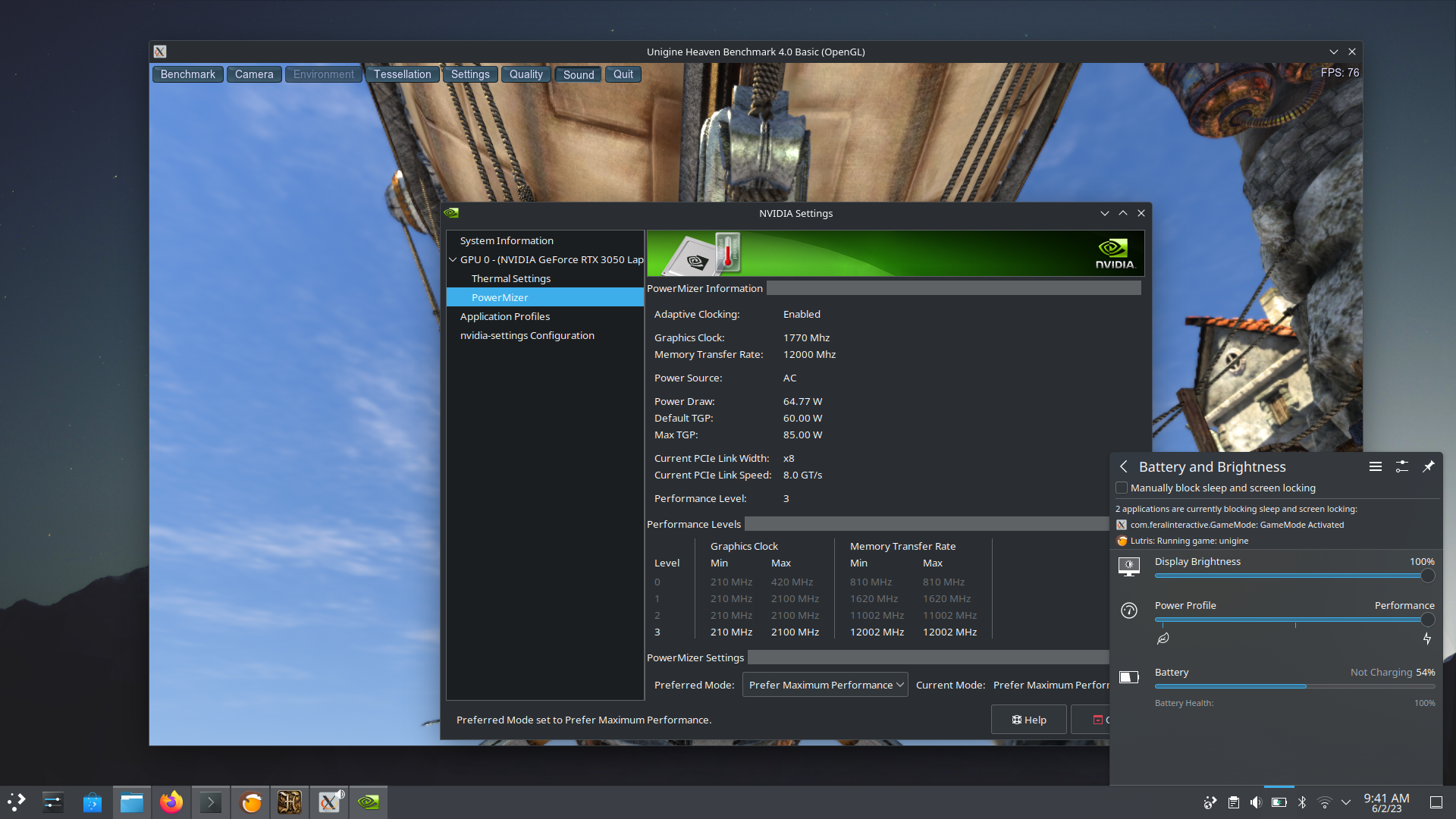Open the Wi-Fi network tray icon

point(1324,802)
